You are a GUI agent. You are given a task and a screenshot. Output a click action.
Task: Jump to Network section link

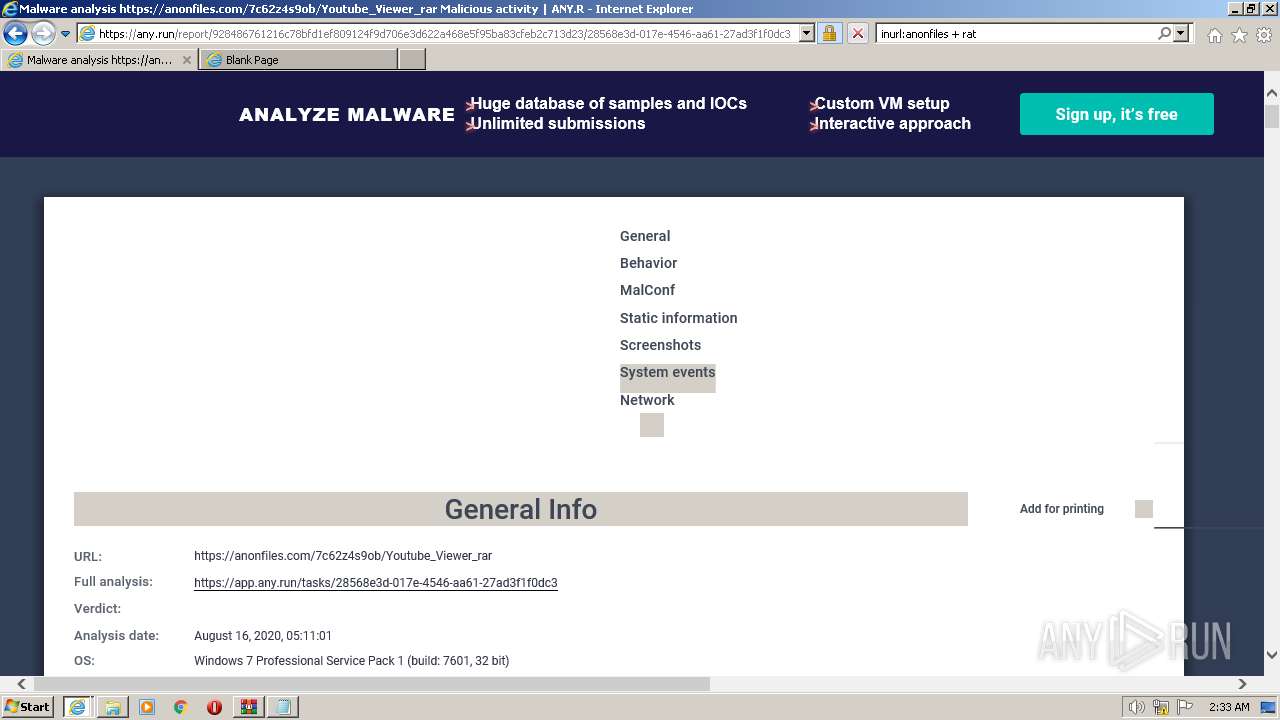[647, 400]
